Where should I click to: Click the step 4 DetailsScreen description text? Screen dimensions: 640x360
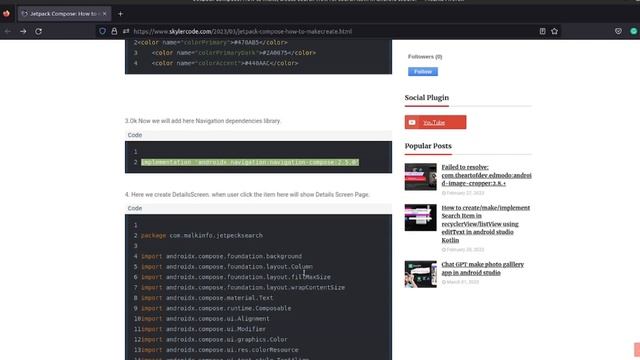tap(247, 195)
